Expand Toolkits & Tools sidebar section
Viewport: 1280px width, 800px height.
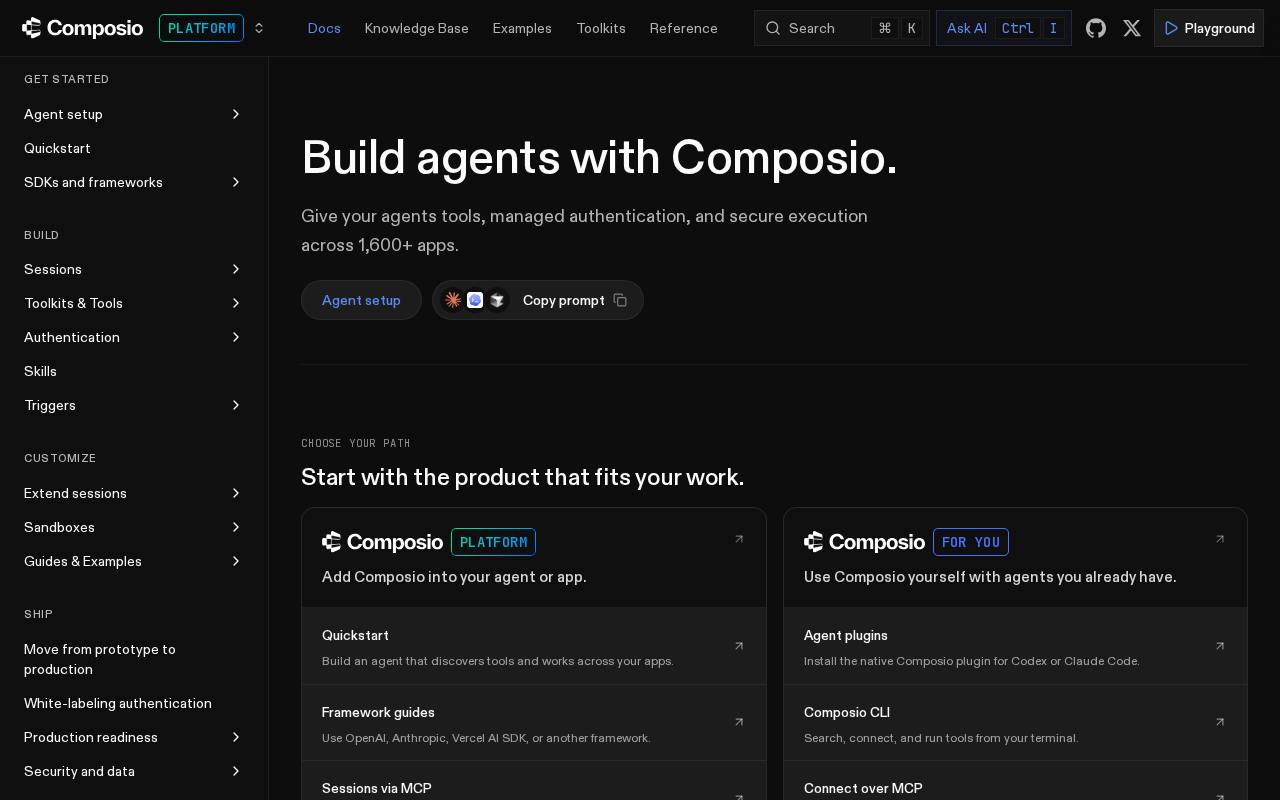point(236,303)
